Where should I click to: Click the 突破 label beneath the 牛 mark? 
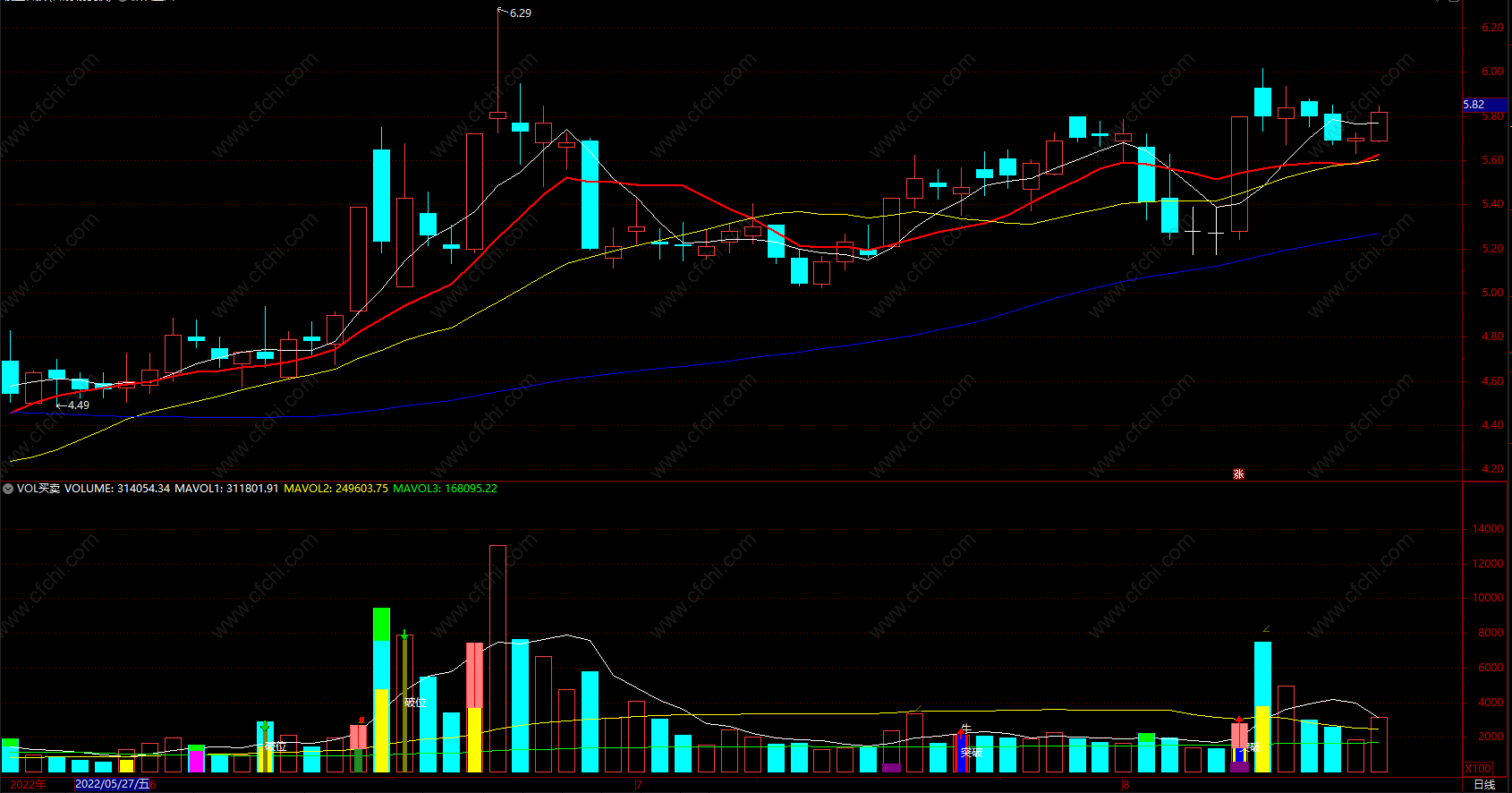coord(972,753)
